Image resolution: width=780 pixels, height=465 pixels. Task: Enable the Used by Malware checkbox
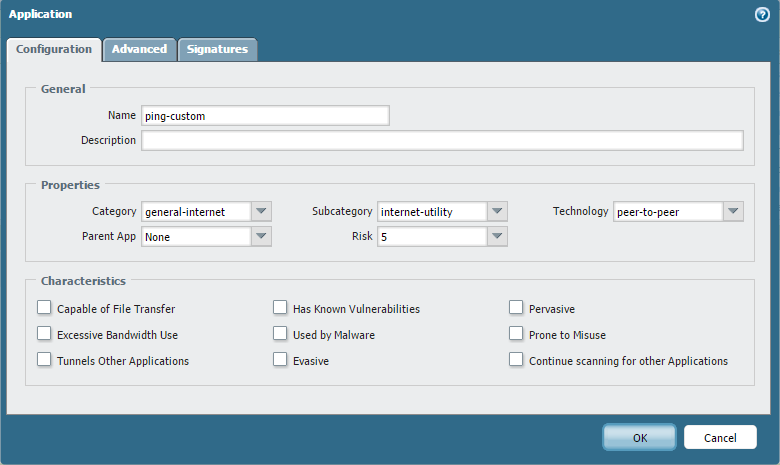pyautogui.click(x=280, y=334)
